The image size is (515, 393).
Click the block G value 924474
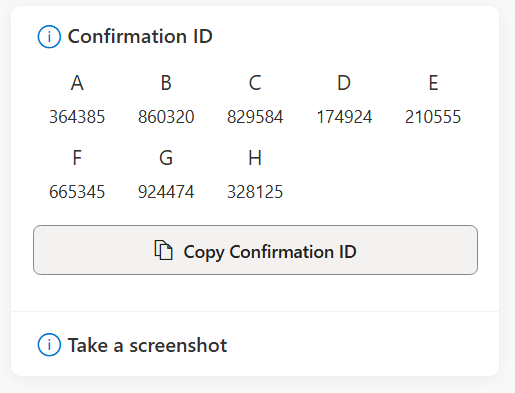[x=166, y=192]
